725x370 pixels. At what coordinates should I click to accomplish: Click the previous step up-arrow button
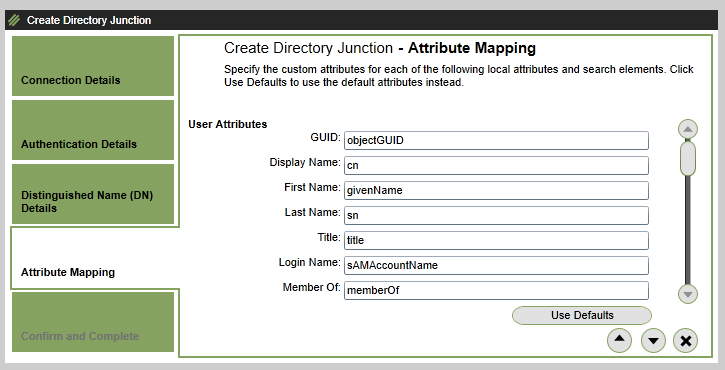tap(619, 341)
